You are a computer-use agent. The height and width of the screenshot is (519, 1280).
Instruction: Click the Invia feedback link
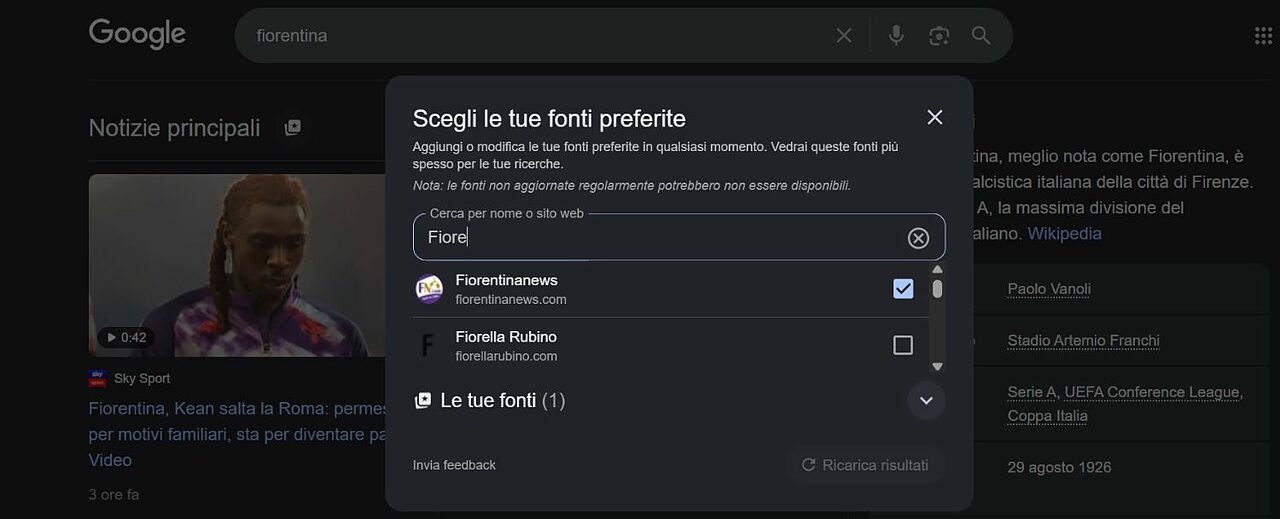coord(454,465)
